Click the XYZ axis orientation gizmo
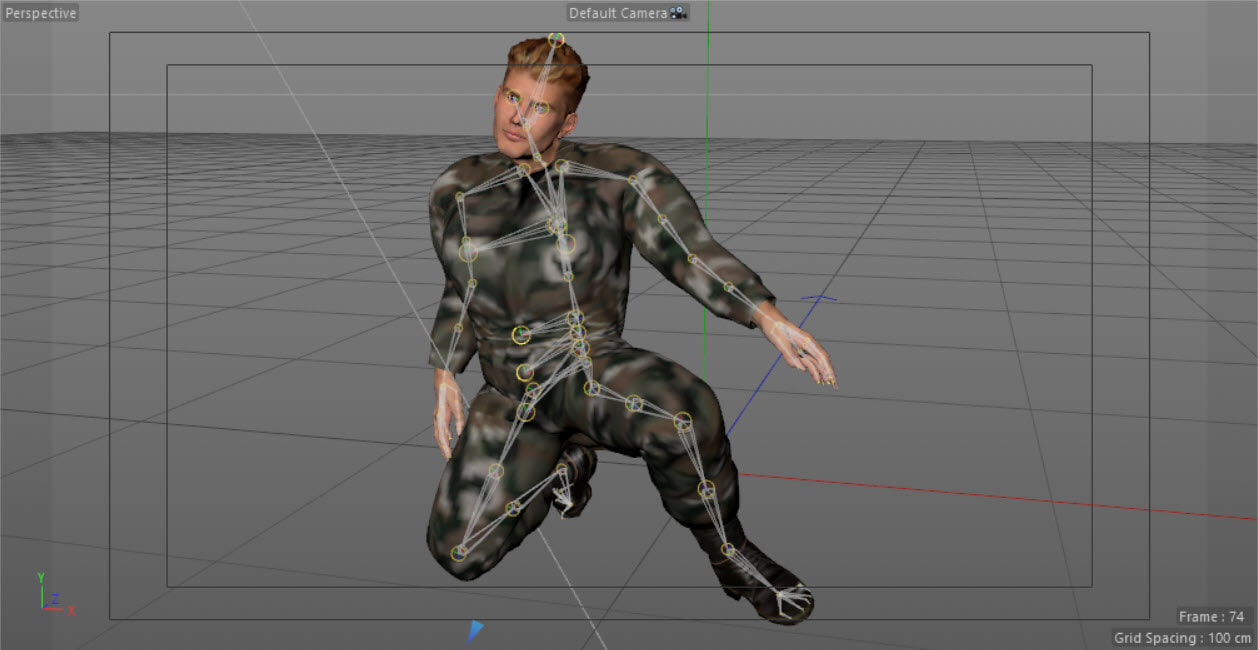The width and height of the screenshot is (1258, 650). 54,594
